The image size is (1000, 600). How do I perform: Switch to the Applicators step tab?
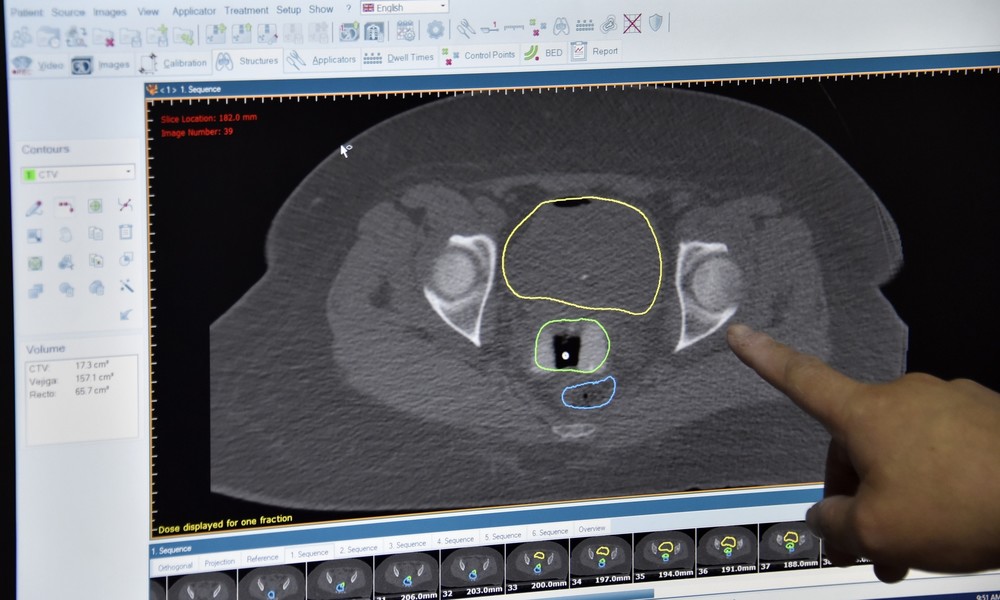[x=321, y=59]
